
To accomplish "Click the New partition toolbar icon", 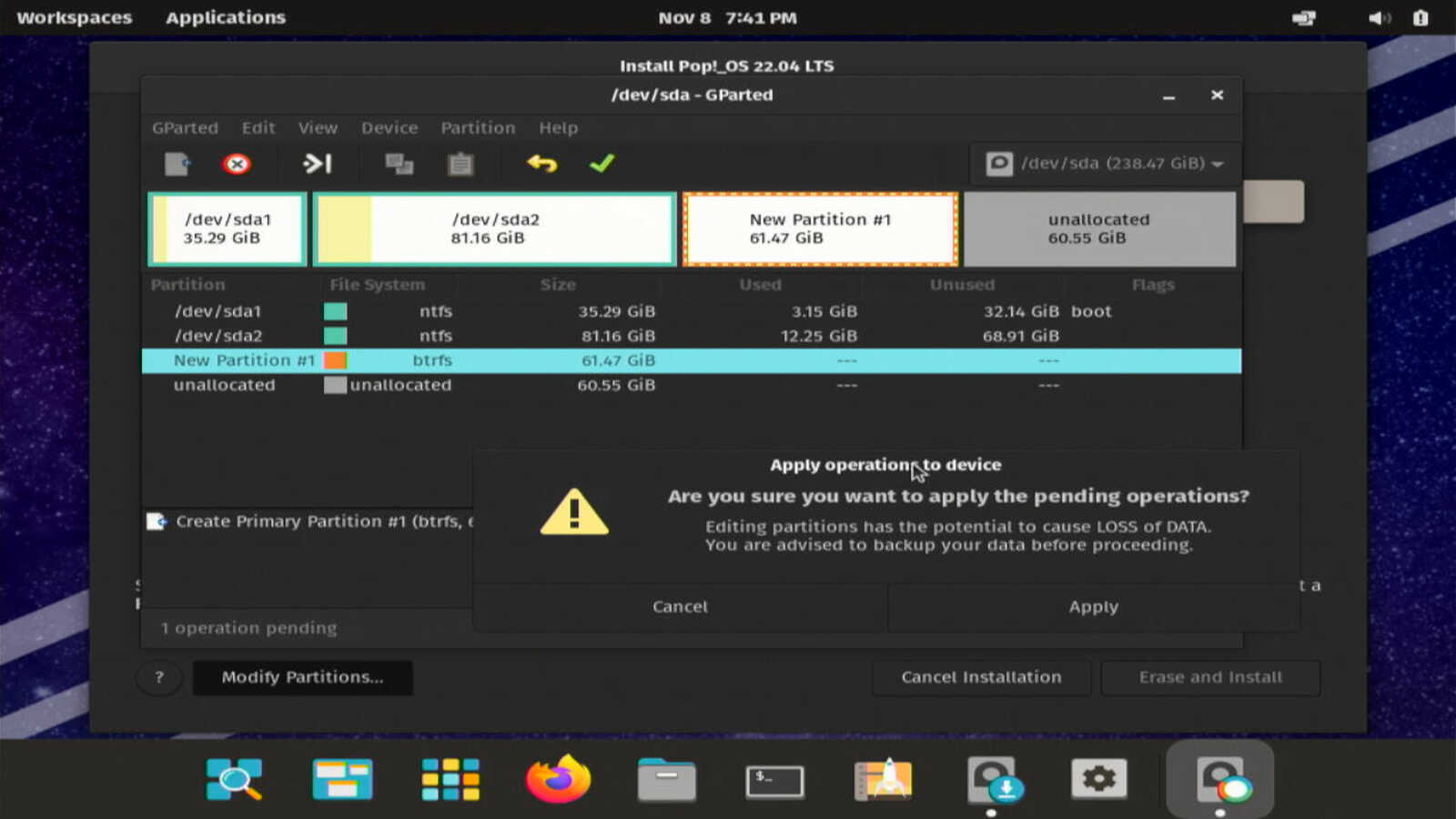I will coord(177,164).
